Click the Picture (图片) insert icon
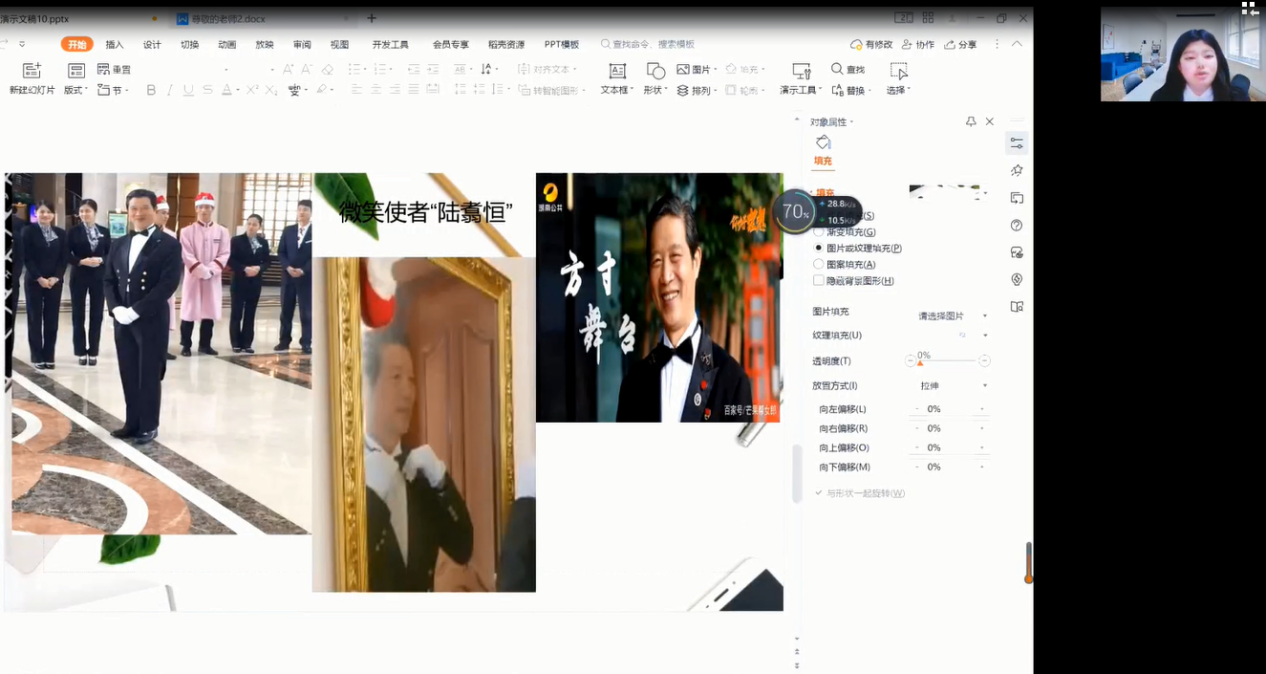1266x674 pixels. (683, 69)
